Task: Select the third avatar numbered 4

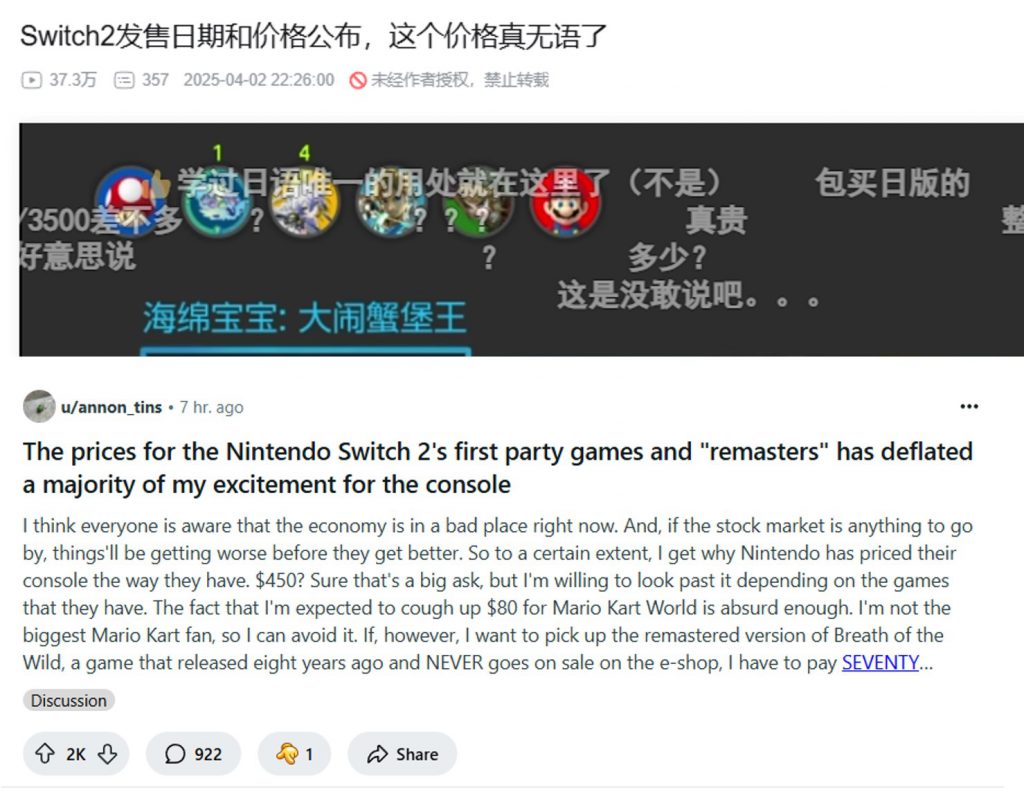Action: point(304,202)
